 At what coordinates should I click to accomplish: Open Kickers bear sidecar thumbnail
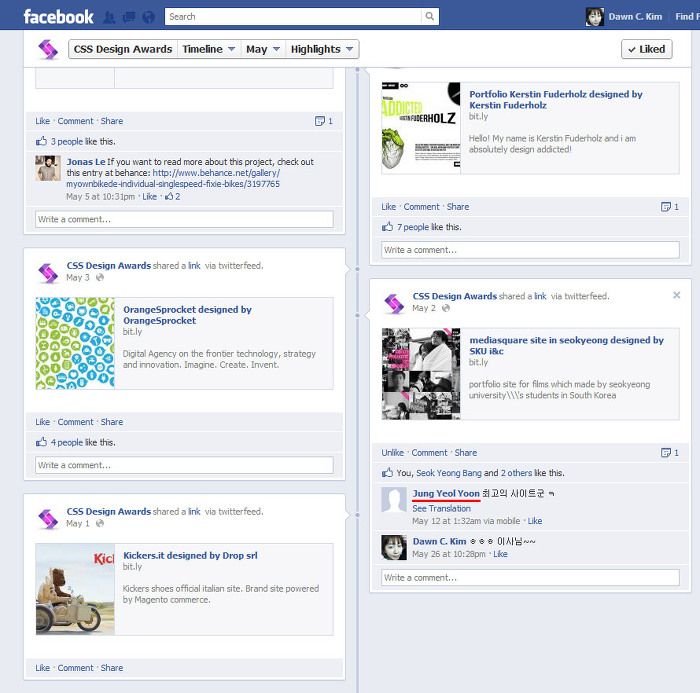tap(75, 589)
